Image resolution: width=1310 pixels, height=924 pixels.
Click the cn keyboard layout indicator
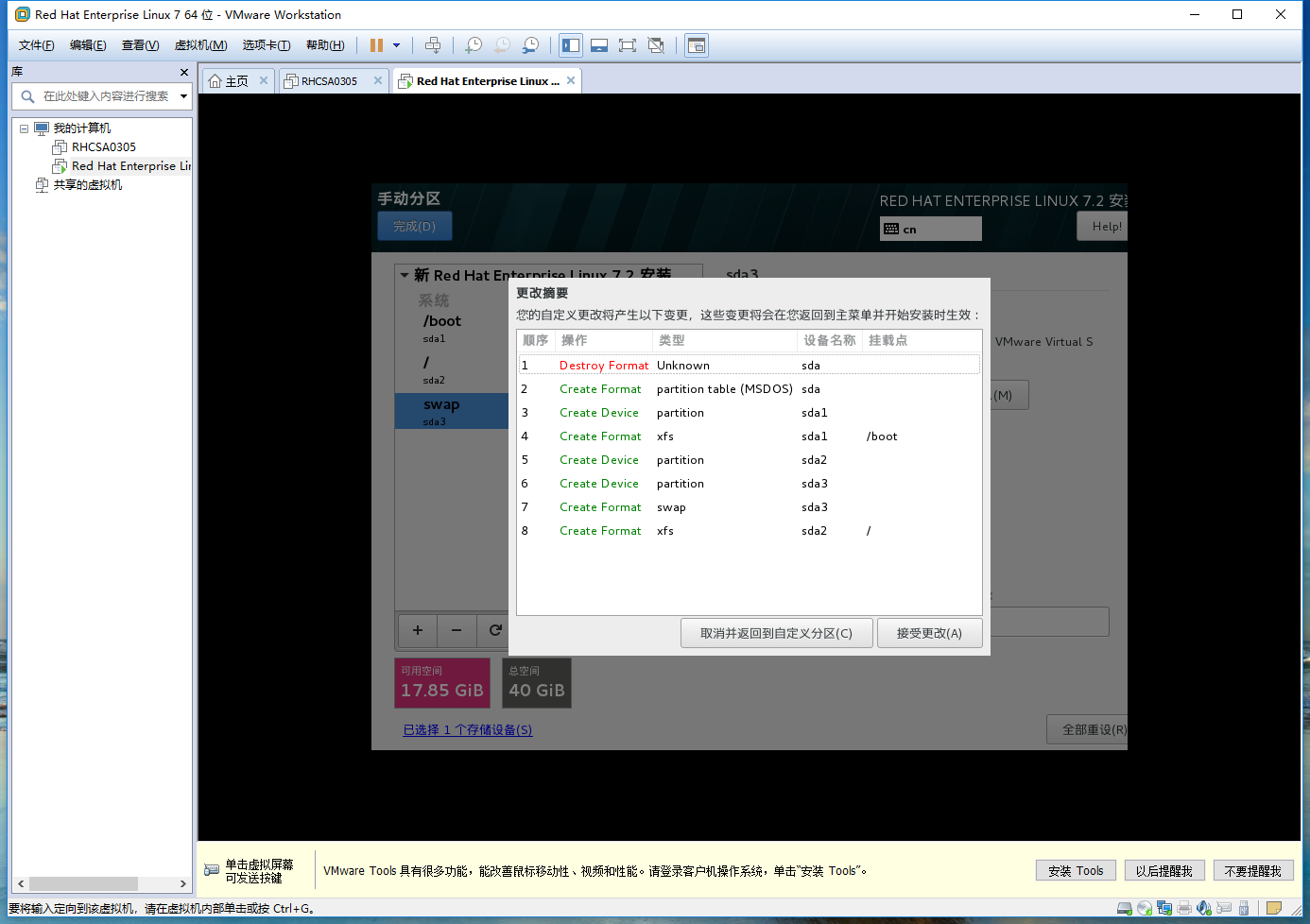pyautogui.click(x=931, y=229)
